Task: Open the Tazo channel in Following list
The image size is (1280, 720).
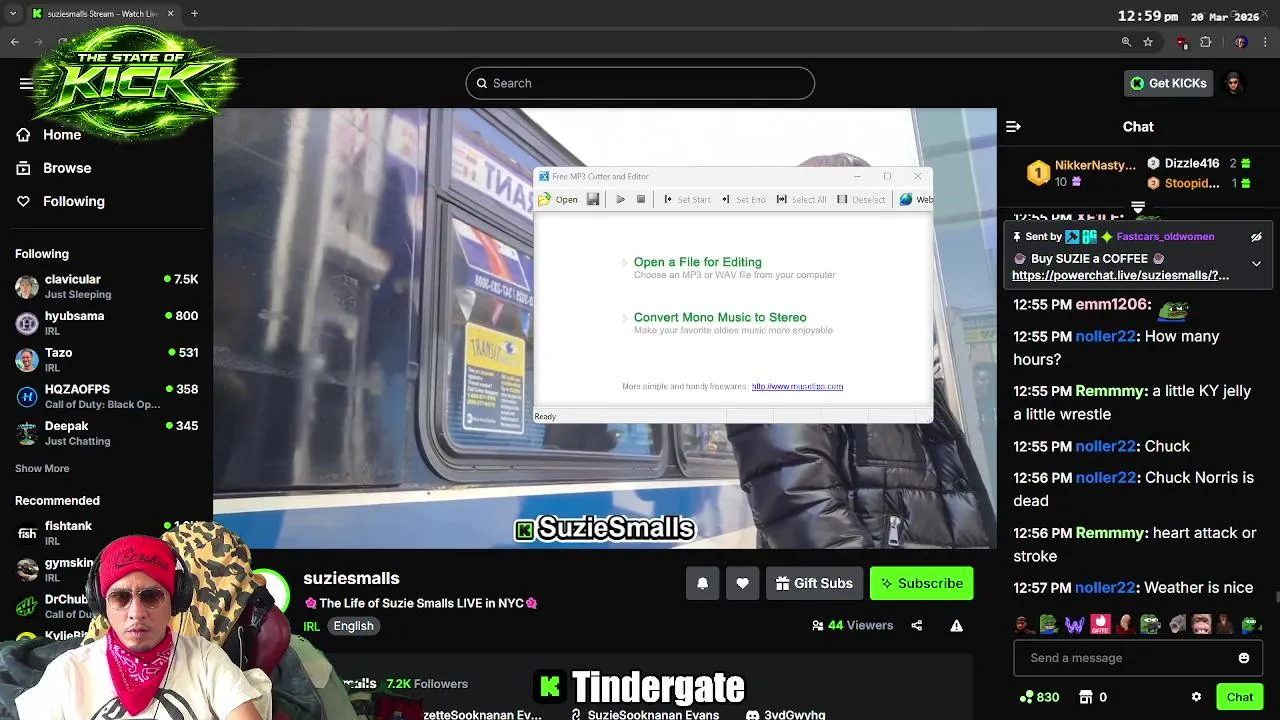Action: point(106,359)
